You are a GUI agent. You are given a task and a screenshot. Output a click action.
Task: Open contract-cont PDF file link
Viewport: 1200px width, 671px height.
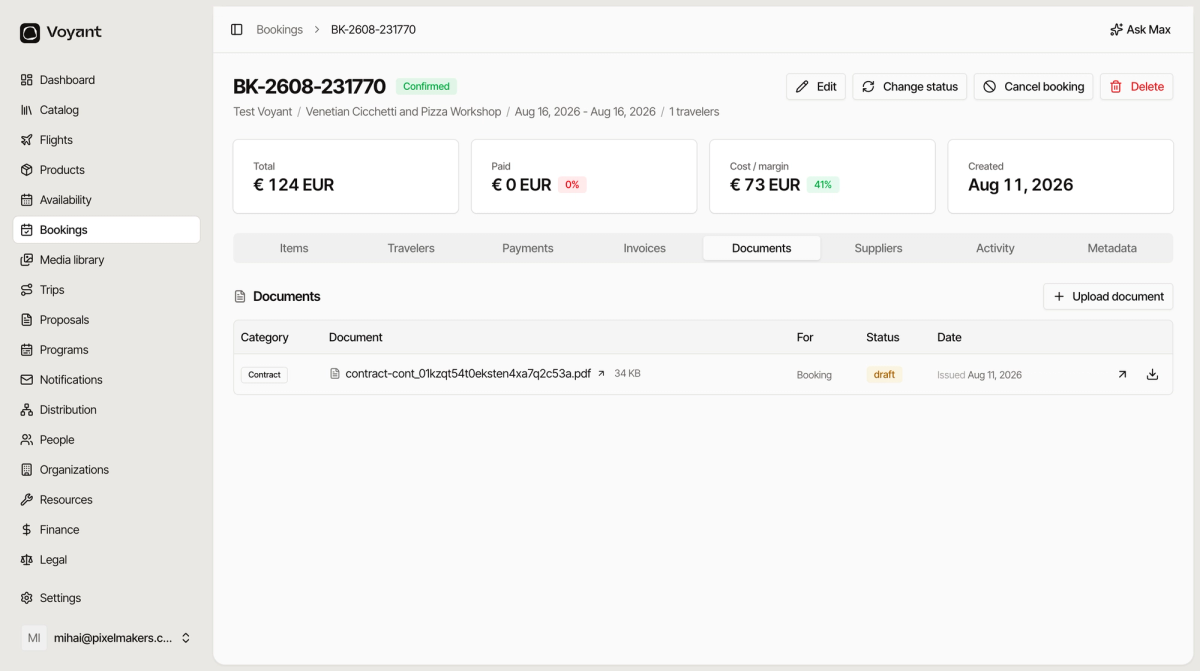(468, 374)
